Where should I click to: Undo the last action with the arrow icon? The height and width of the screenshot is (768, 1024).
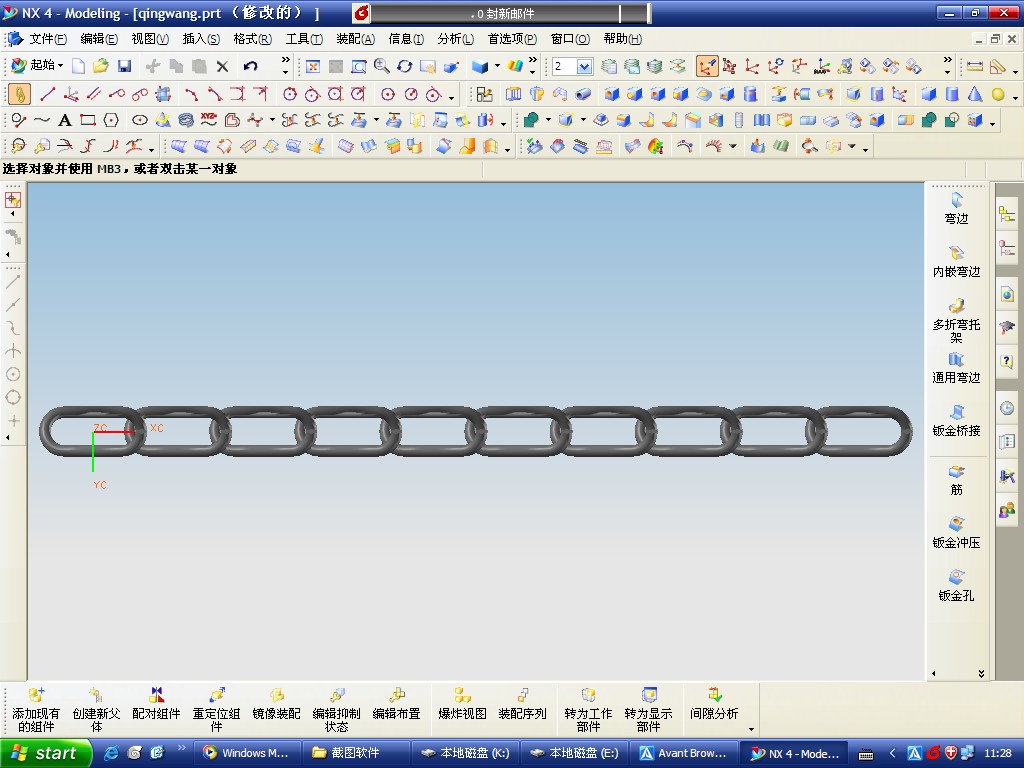point(250,66)
